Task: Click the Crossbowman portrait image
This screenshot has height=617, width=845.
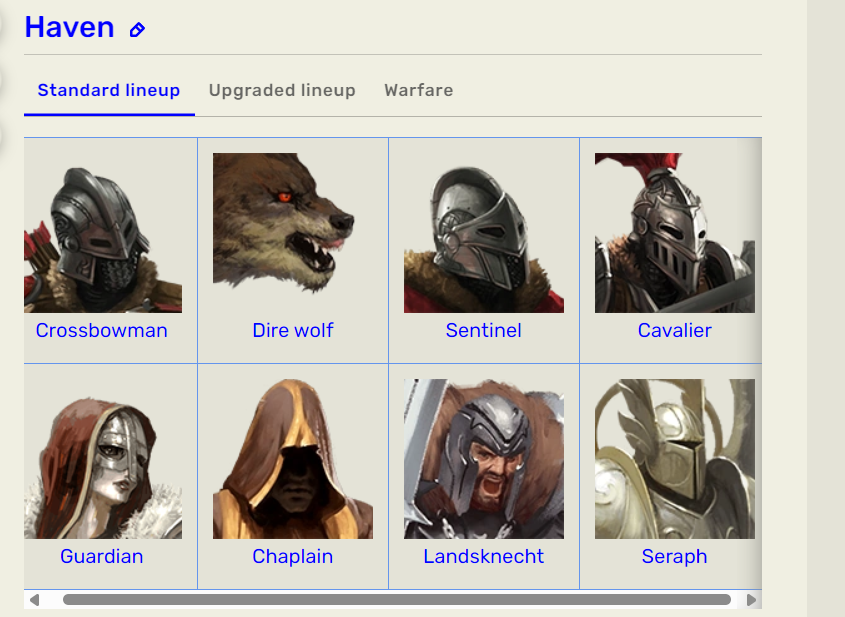Action: click(x=103, y=233)
